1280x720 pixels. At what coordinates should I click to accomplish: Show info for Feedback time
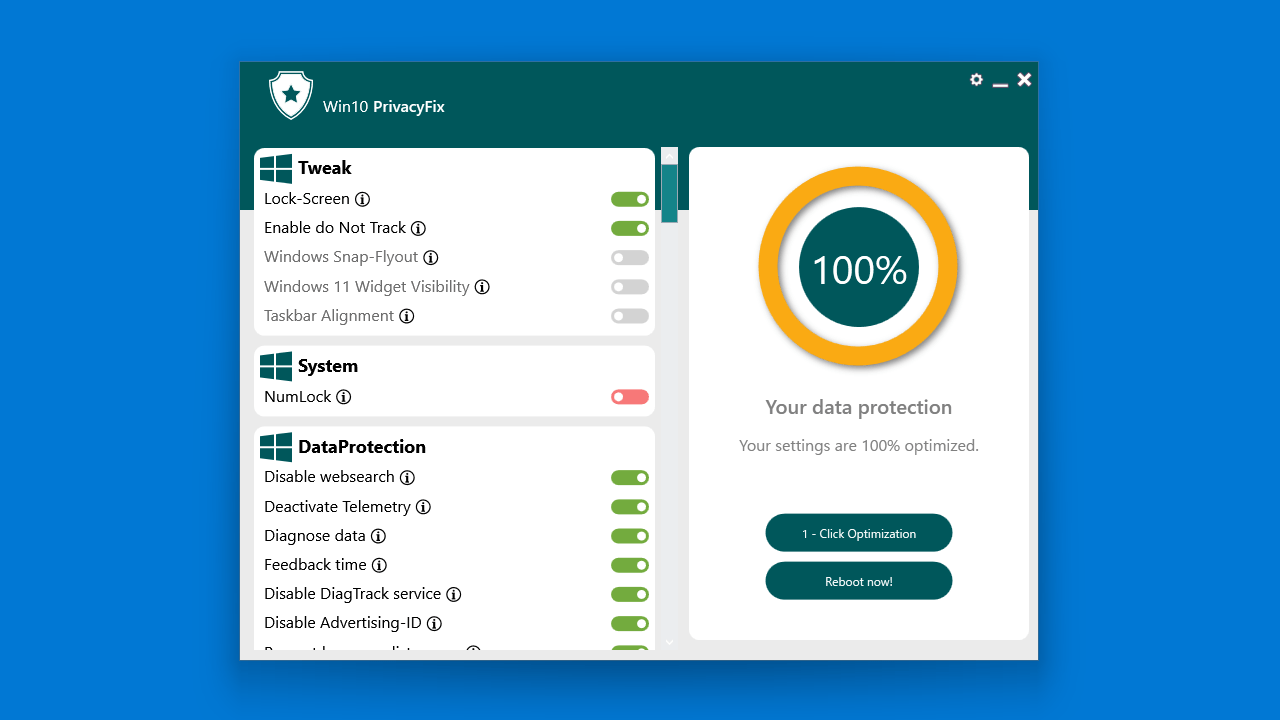(379, 565)
